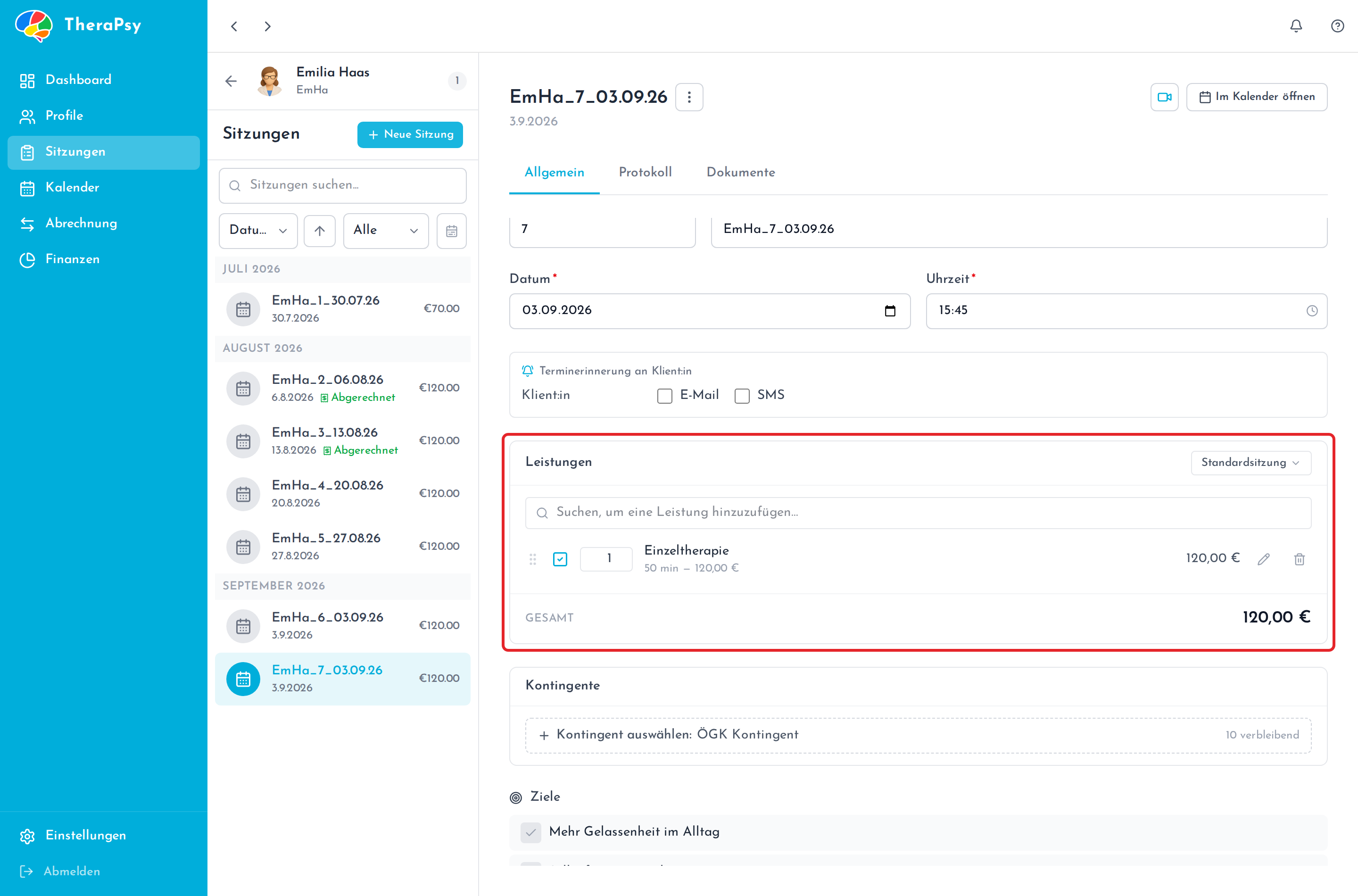The image size is (1358, 896).
Task: Go forward with the top navigation arrow
Action: 267,26
